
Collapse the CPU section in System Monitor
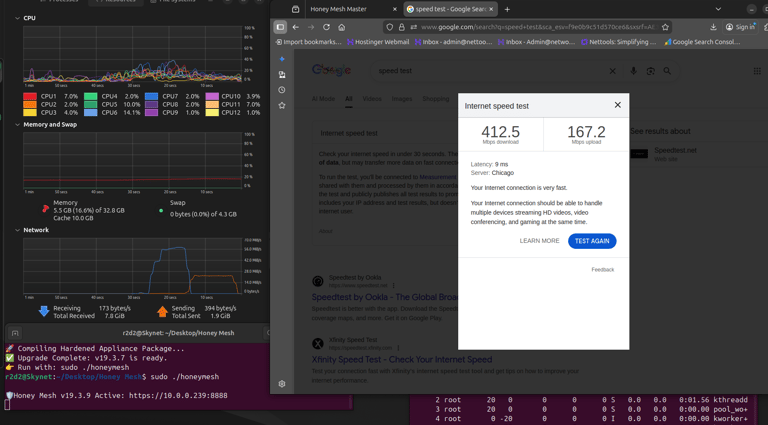pos(17,18)
